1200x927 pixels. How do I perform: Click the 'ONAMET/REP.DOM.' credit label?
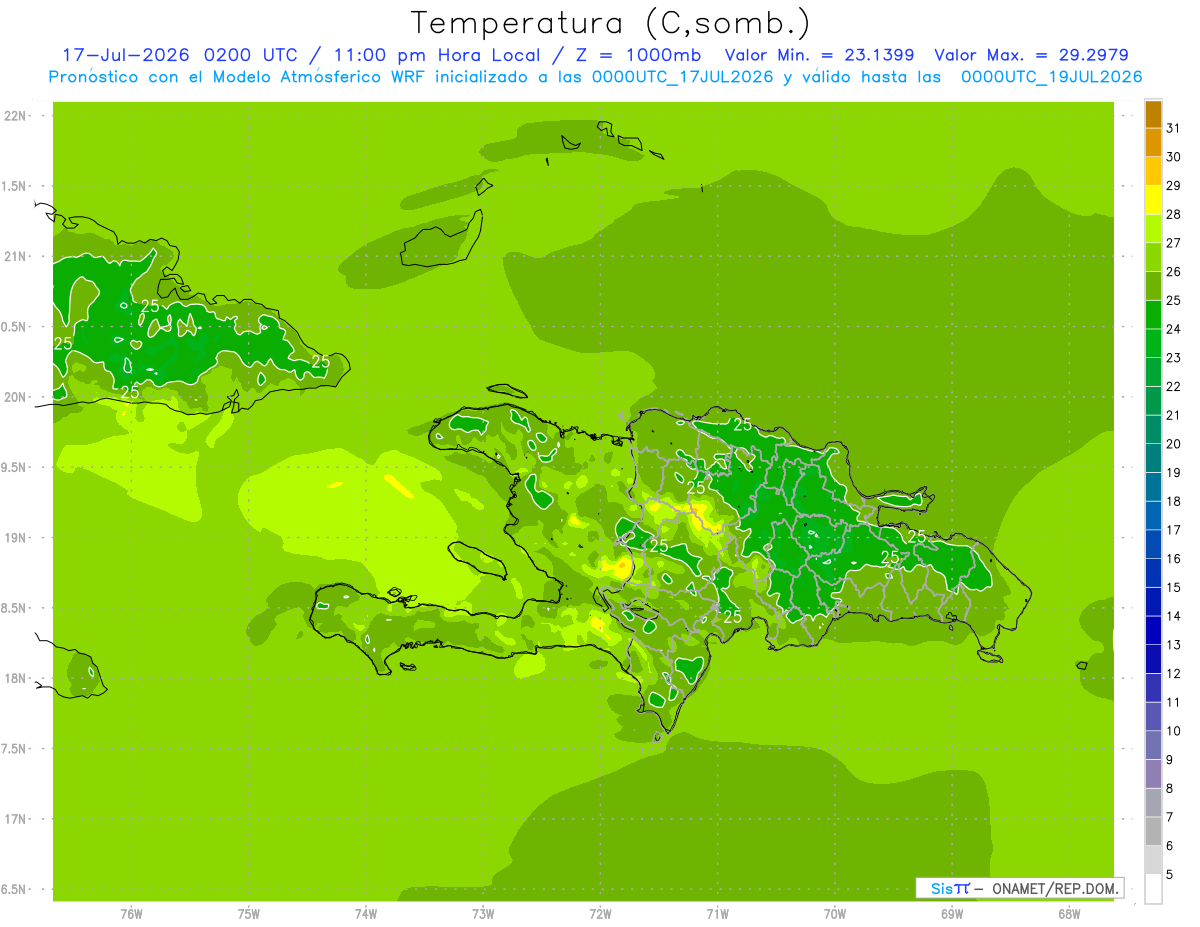[1056, 888]
